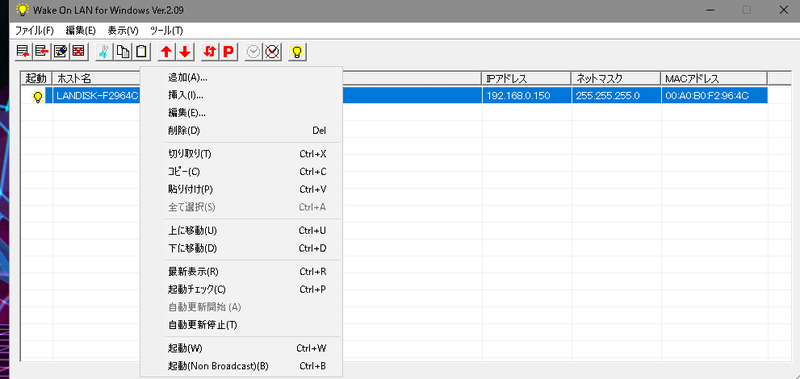Choose 切り取り(T) from context menu
The width and height of the screenshot is (800, 379).
point(241,154)
